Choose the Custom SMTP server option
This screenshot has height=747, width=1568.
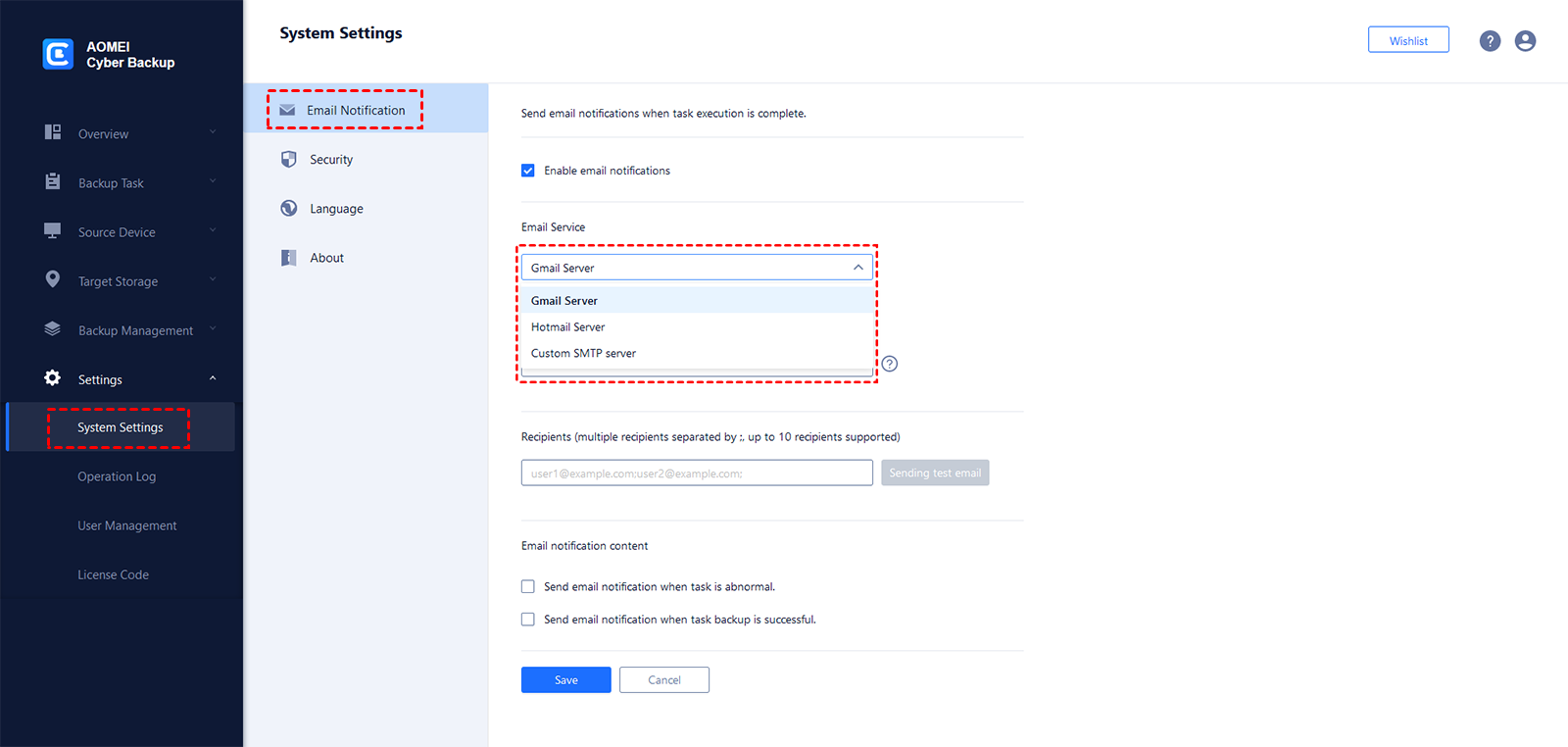click(x=583, y=354)
